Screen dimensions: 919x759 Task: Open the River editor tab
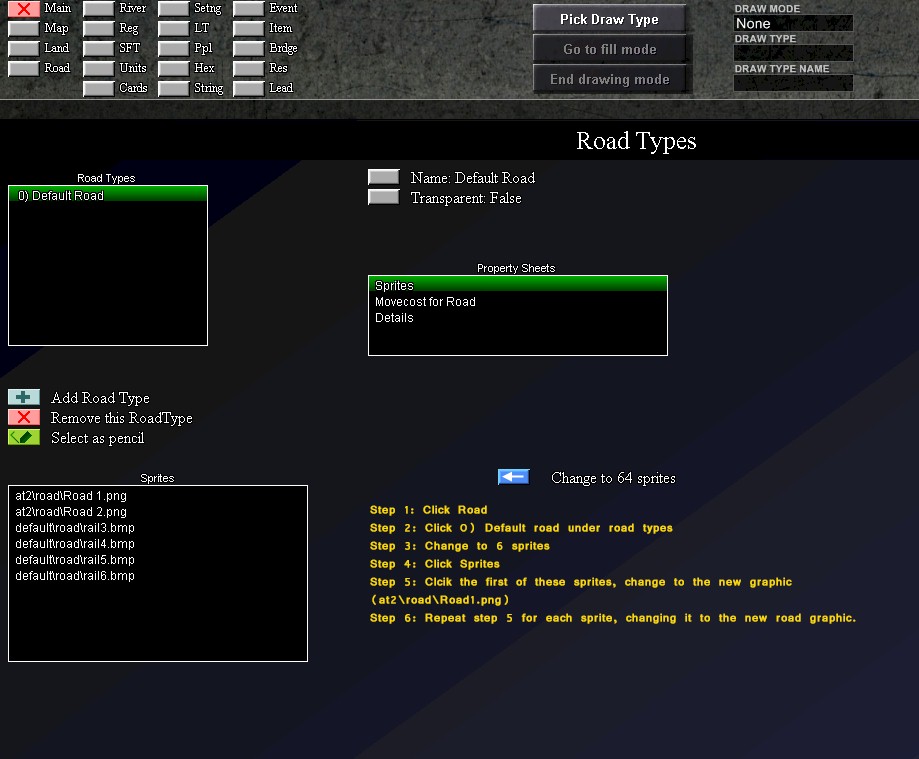[x=98, y=9]
